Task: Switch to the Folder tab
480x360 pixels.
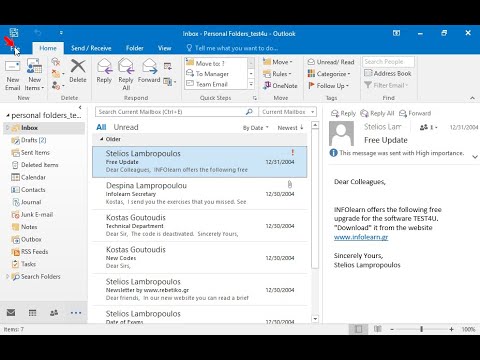Action: tap(135, 48)
